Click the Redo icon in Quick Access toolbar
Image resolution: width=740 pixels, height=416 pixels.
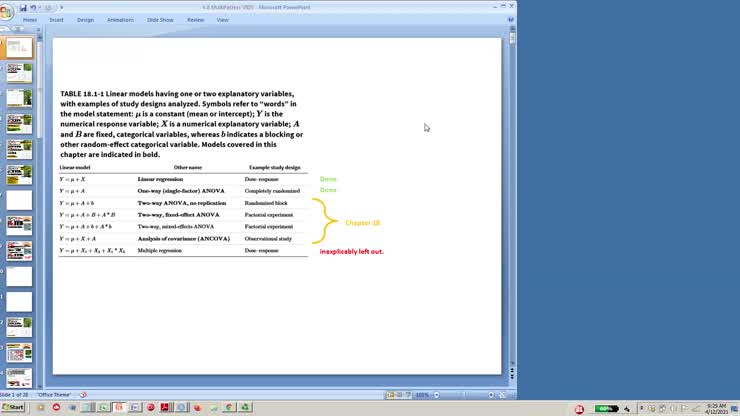click(48, 8)
